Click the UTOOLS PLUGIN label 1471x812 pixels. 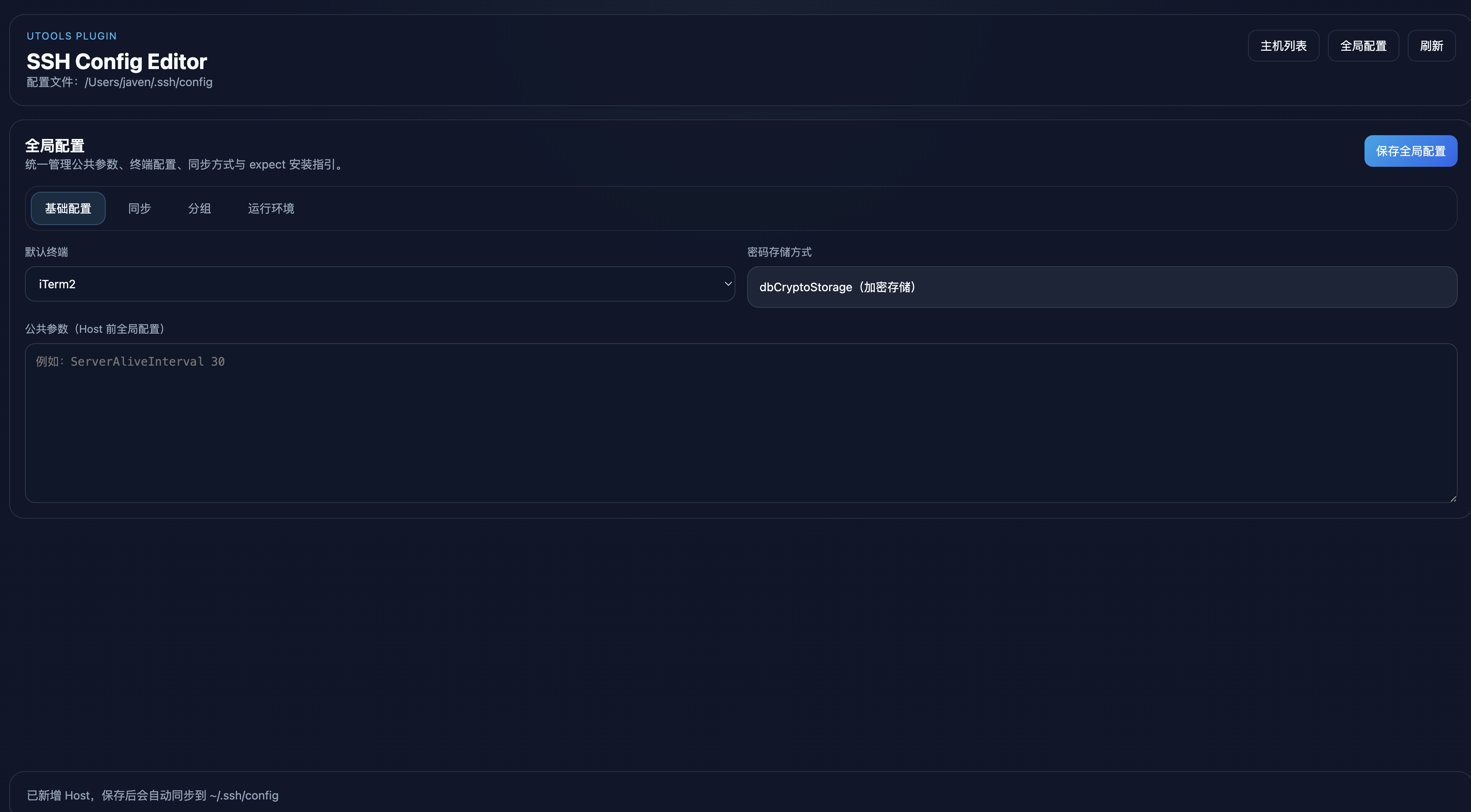click(x=72, y=36)
